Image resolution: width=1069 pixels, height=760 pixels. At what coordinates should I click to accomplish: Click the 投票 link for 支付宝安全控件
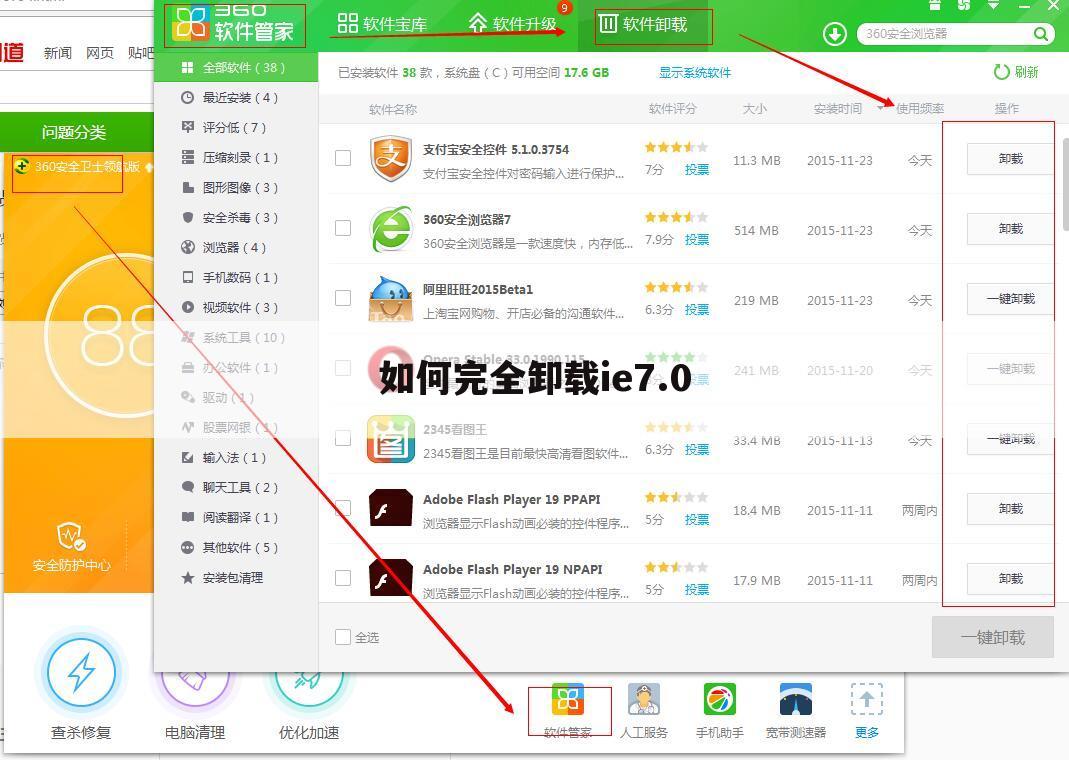point(697,170)
